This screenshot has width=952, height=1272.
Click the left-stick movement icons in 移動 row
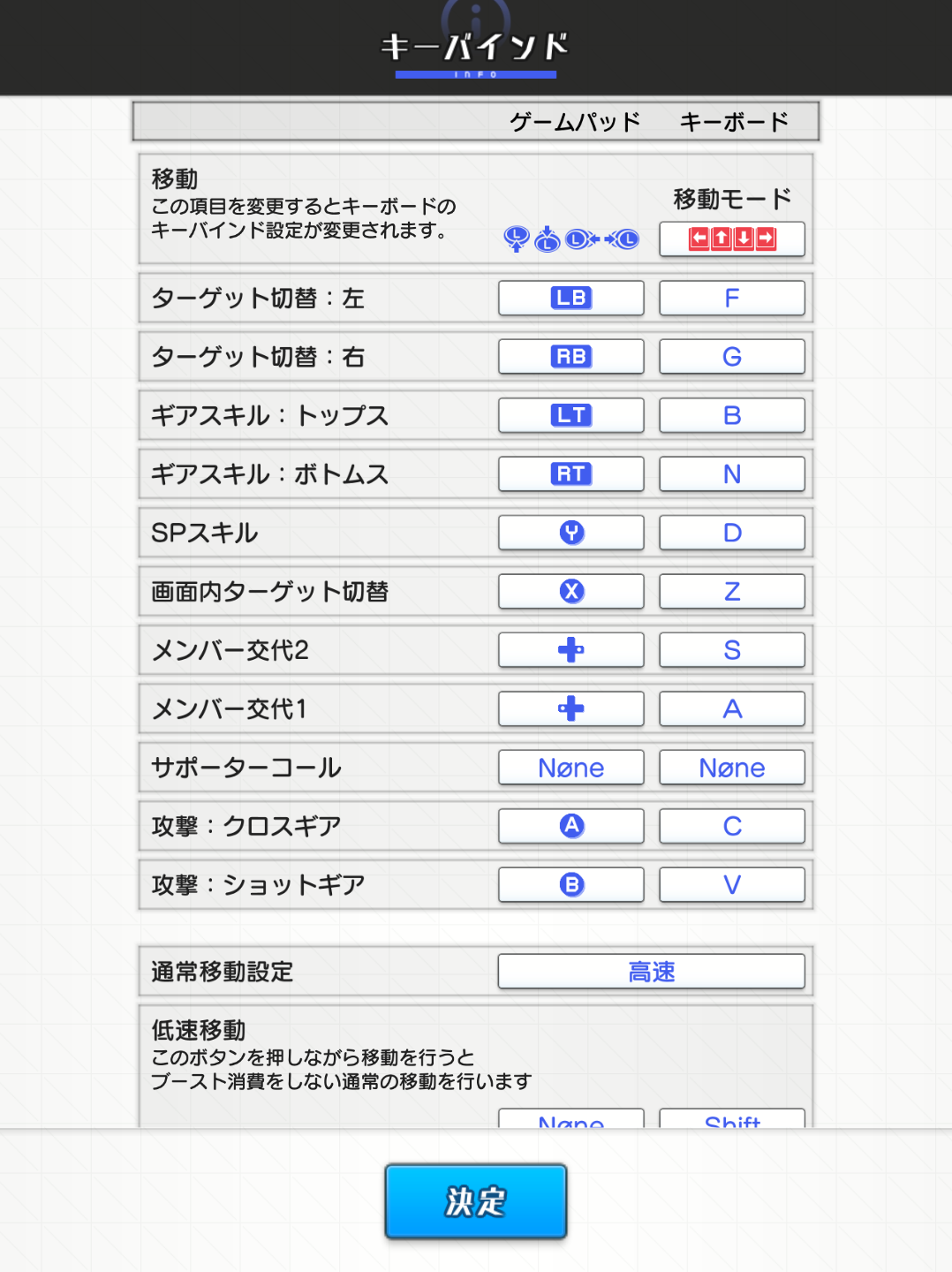[x=570, y=238]
